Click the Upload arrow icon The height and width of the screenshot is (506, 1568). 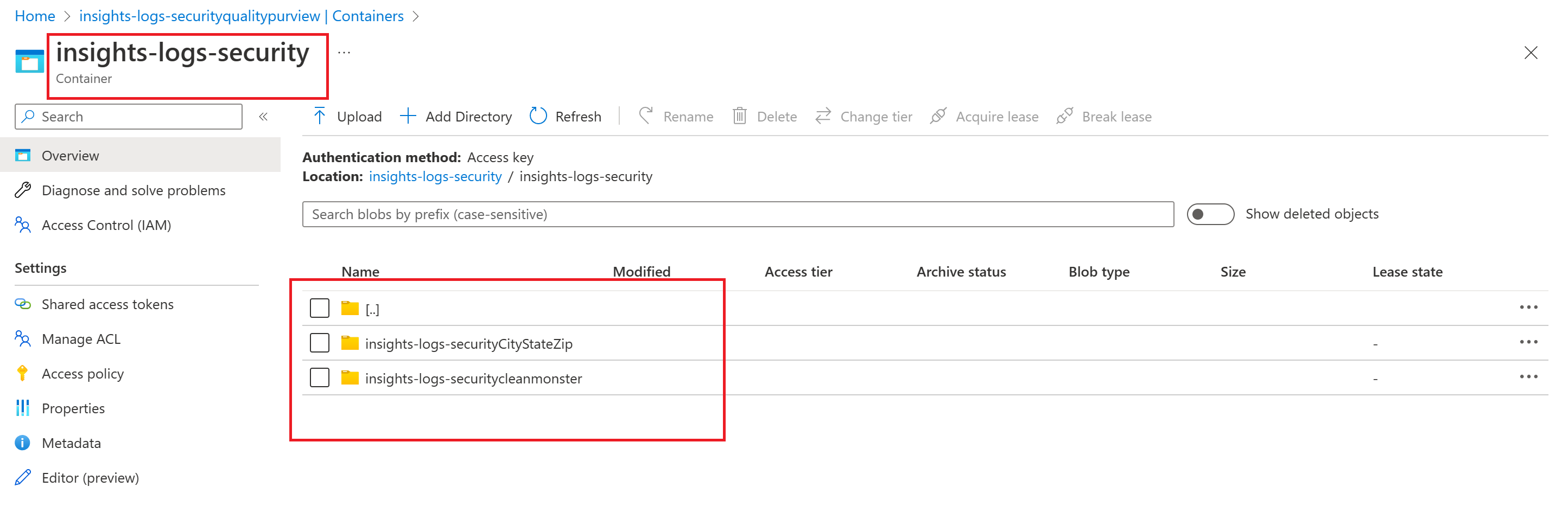click(x=320, y=116)
